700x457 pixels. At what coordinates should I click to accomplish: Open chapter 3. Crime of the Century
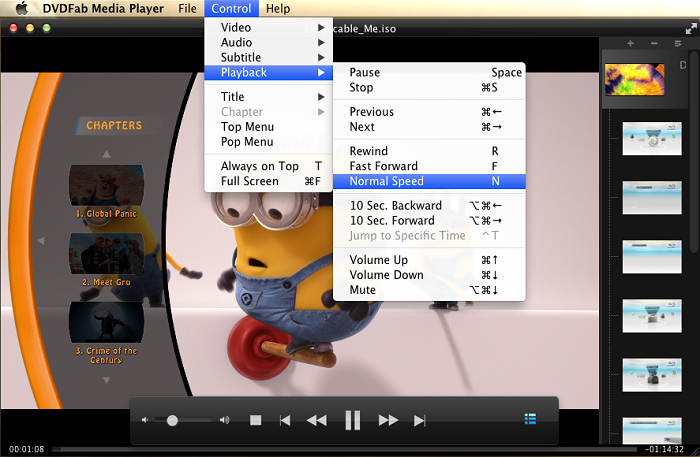pos(106,323)
